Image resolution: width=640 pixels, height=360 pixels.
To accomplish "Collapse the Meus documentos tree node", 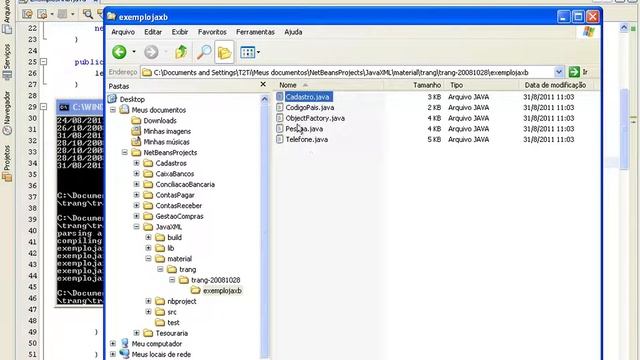I will (113, 110).
